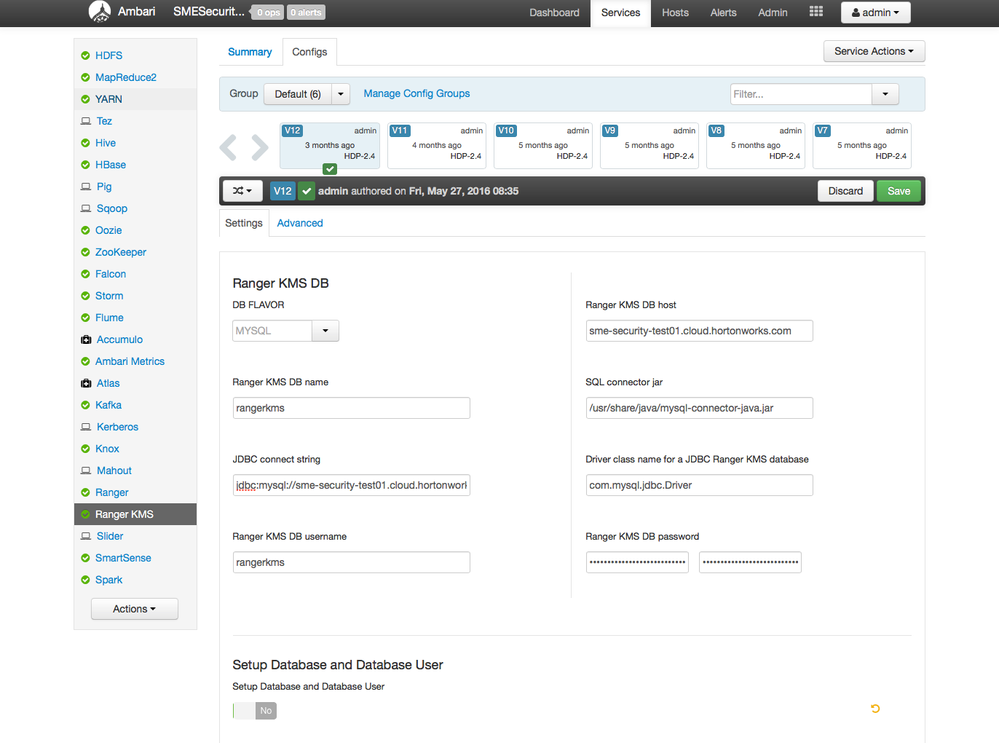Select the Configs tab

[x=310, y=52]
